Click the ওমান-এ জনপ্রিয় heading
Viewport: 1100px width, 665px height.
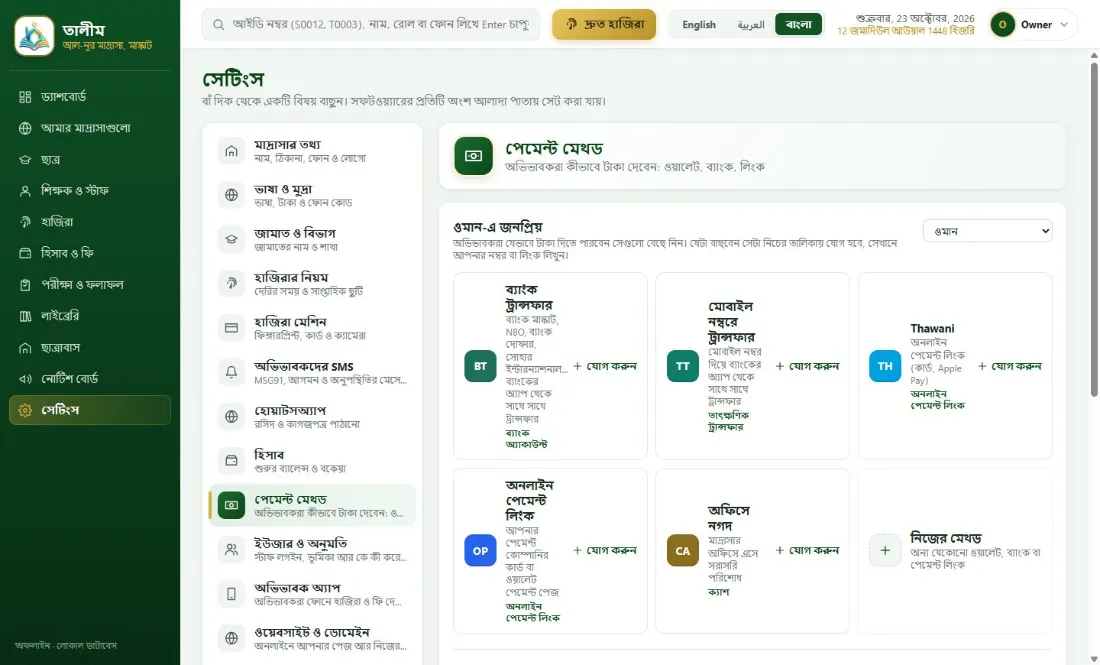(x=498, y=227)
